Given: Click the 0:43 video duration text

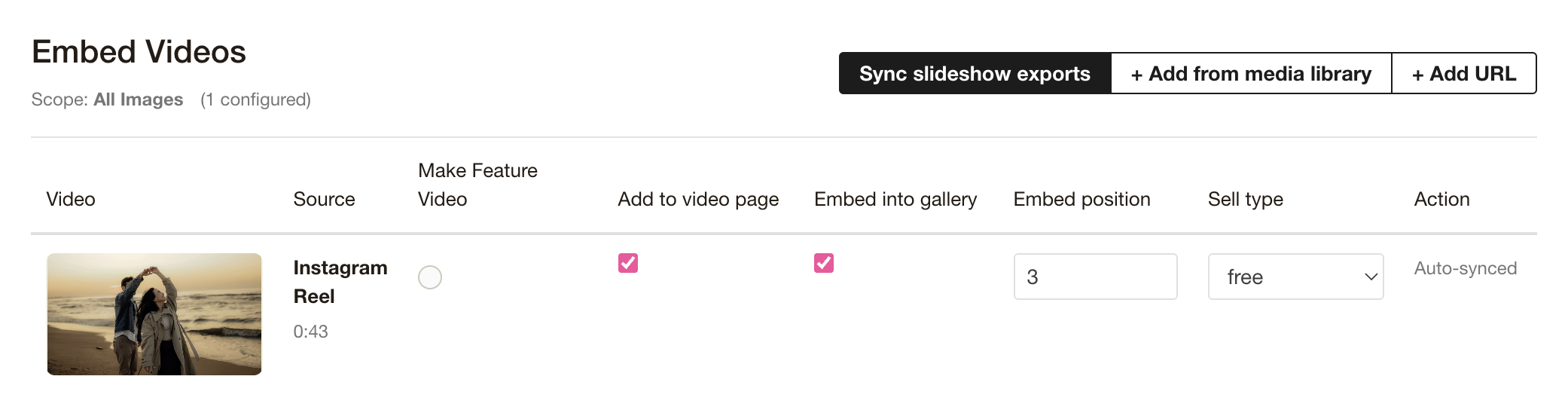Looking at the screenshot, I should click(310, 332).
